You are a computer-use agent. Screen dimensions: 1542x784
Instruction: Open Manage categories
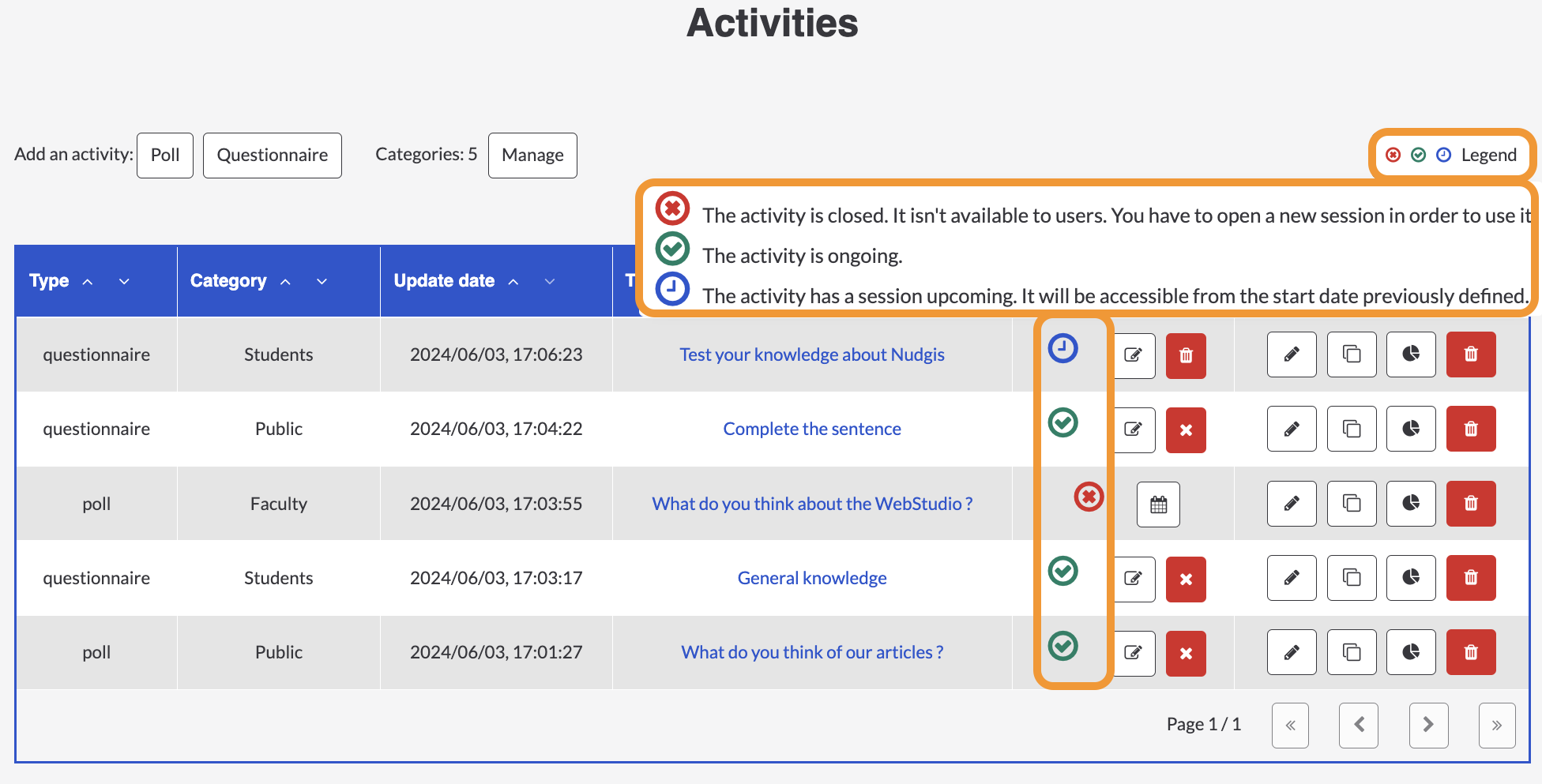point(532,156)
